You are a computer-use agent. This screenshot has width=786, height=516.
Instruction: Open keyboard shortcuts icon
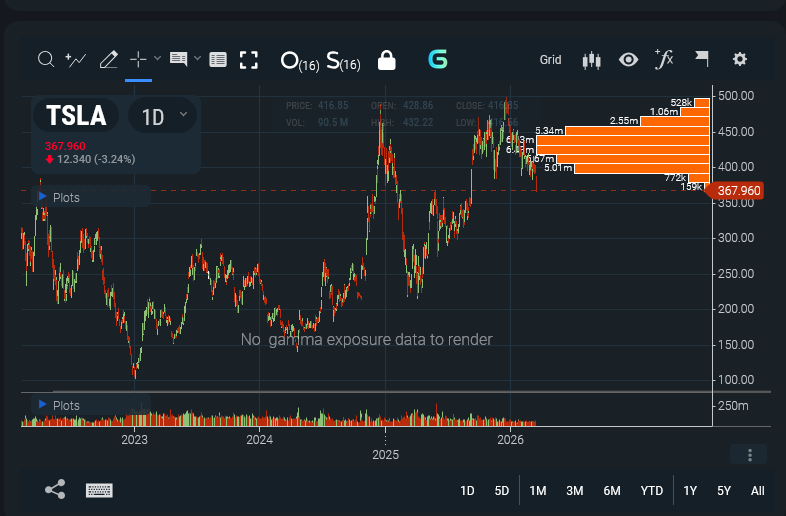click(x=99, y=490)
